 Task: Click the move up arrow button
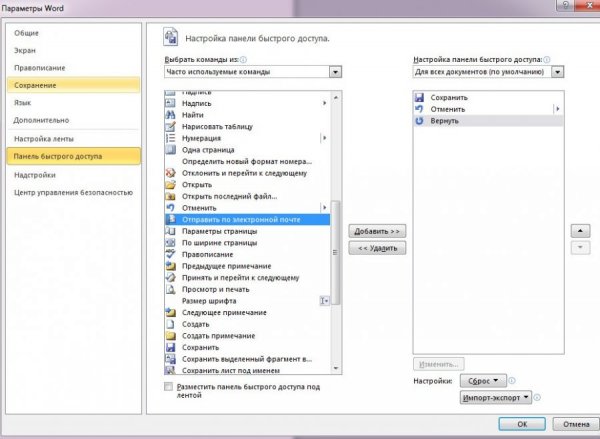point(578,230)
